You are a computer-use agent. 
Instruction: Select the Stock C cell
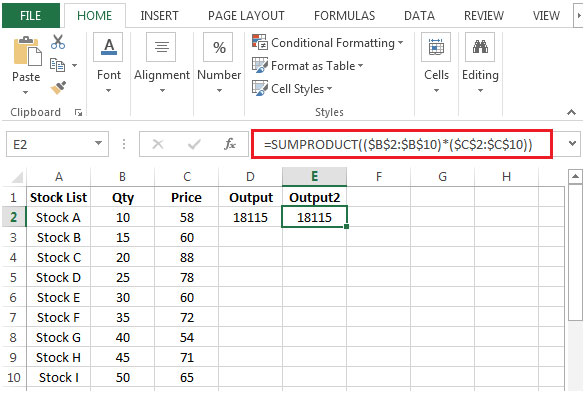click(x=59, y=257)
